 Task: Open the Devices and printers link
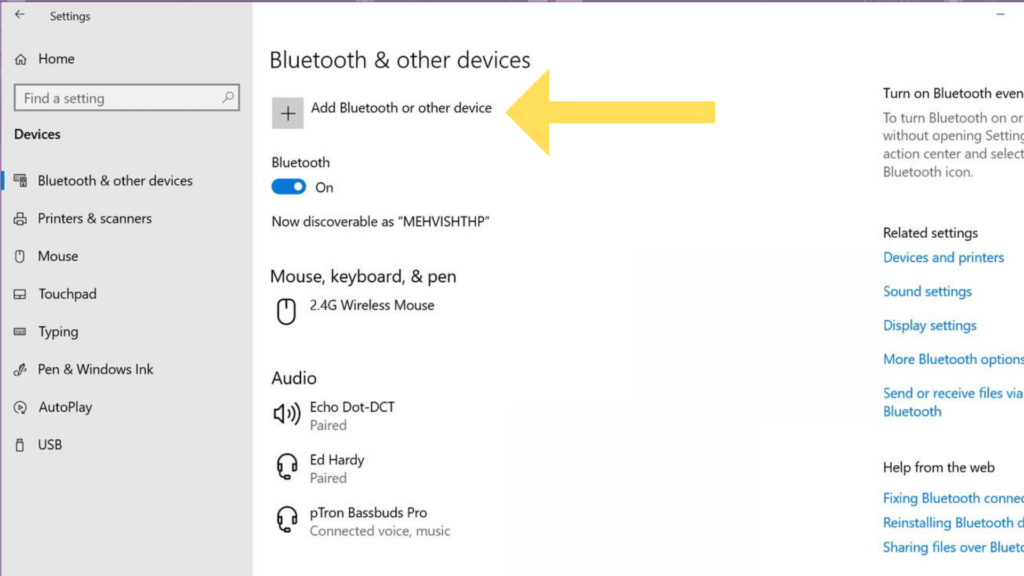pyautogui.click(x=943, y=257)
